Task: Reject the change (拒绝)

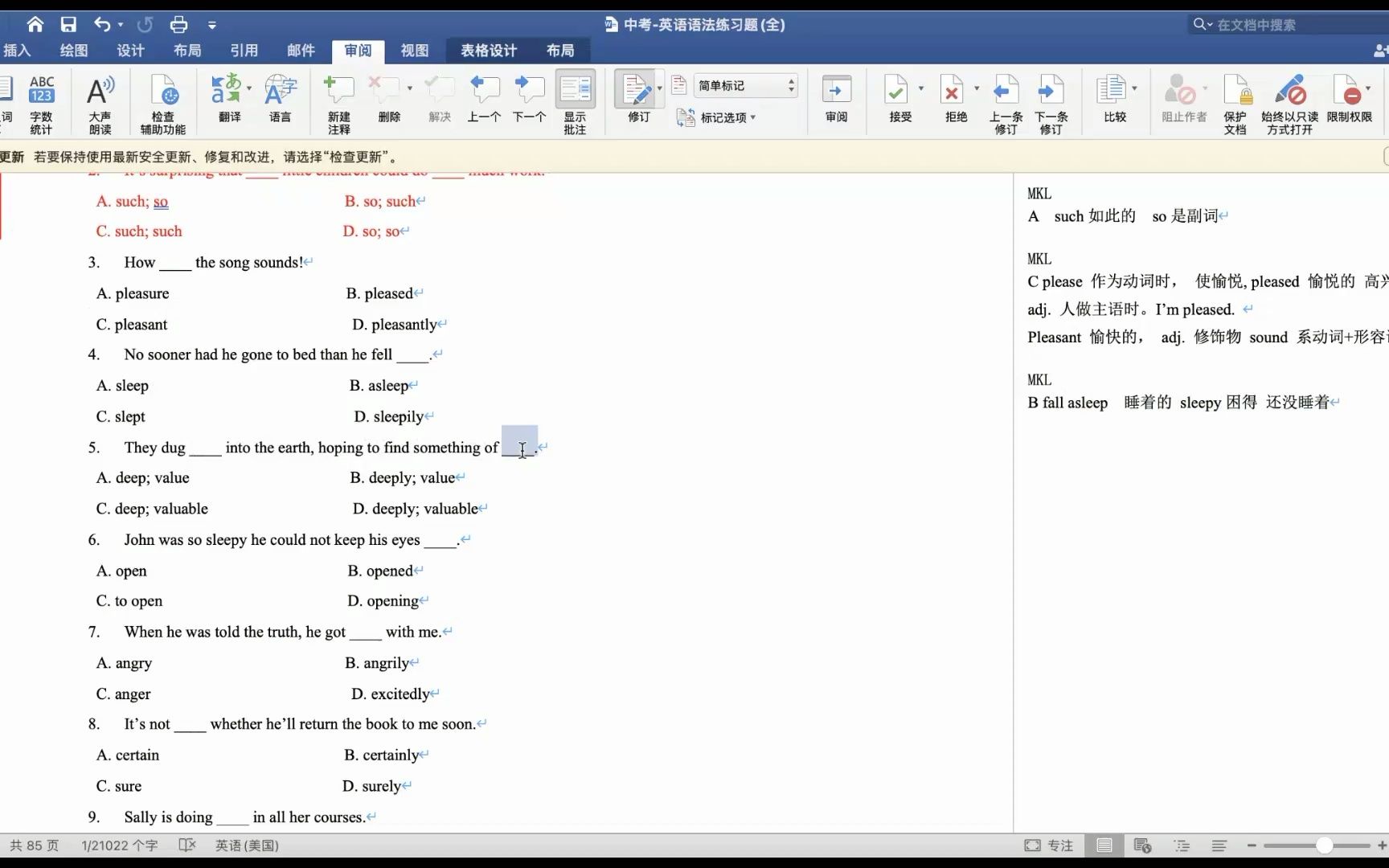Action: [955, 98]
